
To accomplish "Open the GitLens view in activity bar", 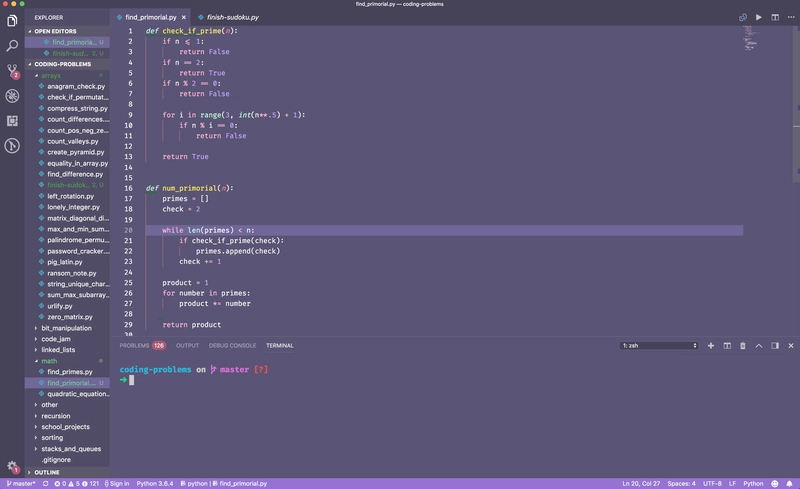I will coord(12,146).
